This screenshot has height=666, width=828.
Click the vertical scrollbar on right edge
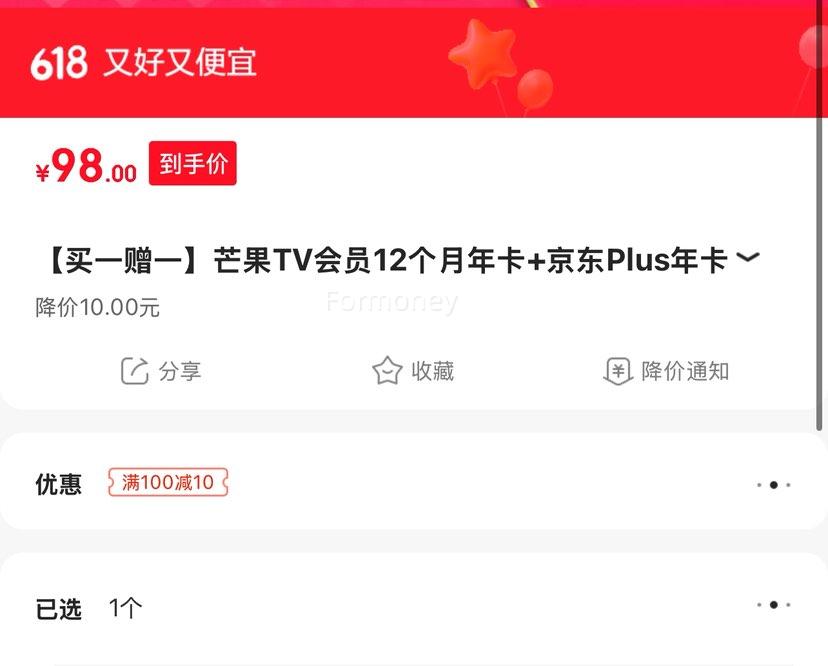pos(820,215)
